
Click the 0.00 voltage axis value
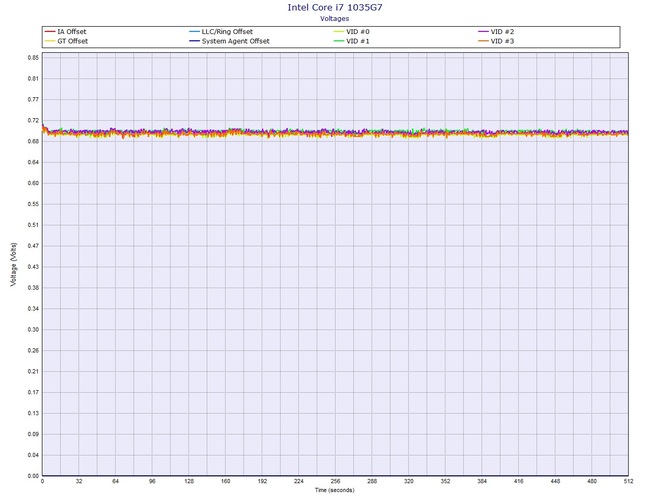[x=33, y=476]
